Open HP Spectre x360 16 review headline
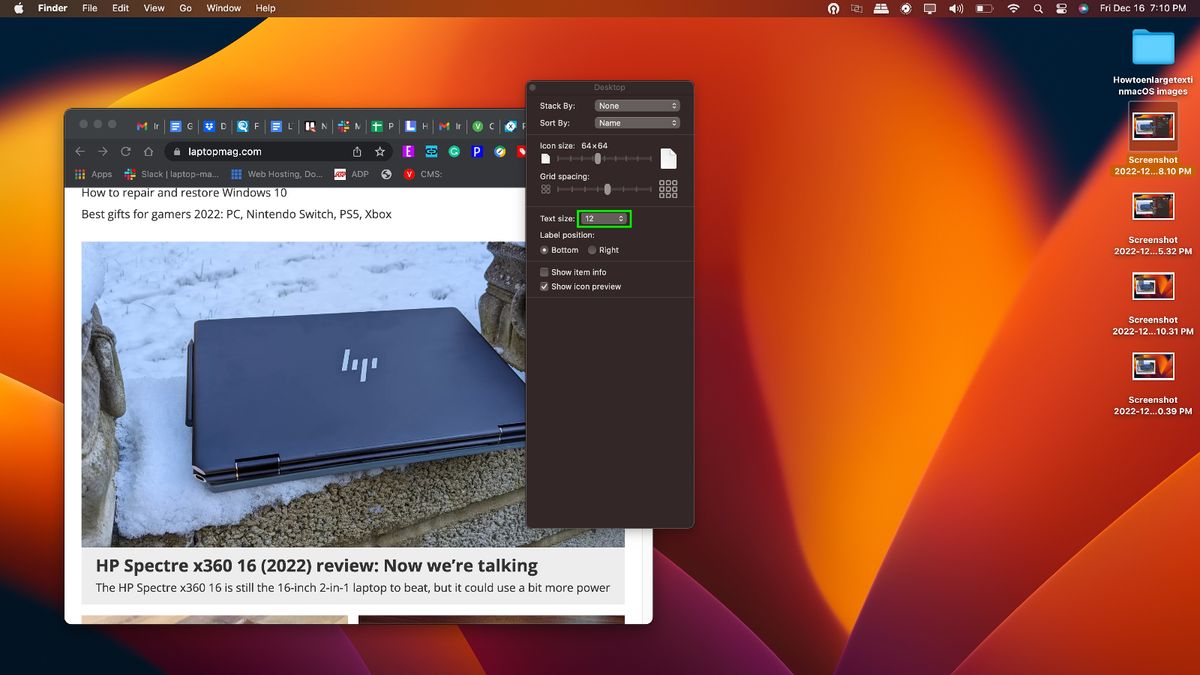Screen dimensions: 1200x675 (317, 566)
